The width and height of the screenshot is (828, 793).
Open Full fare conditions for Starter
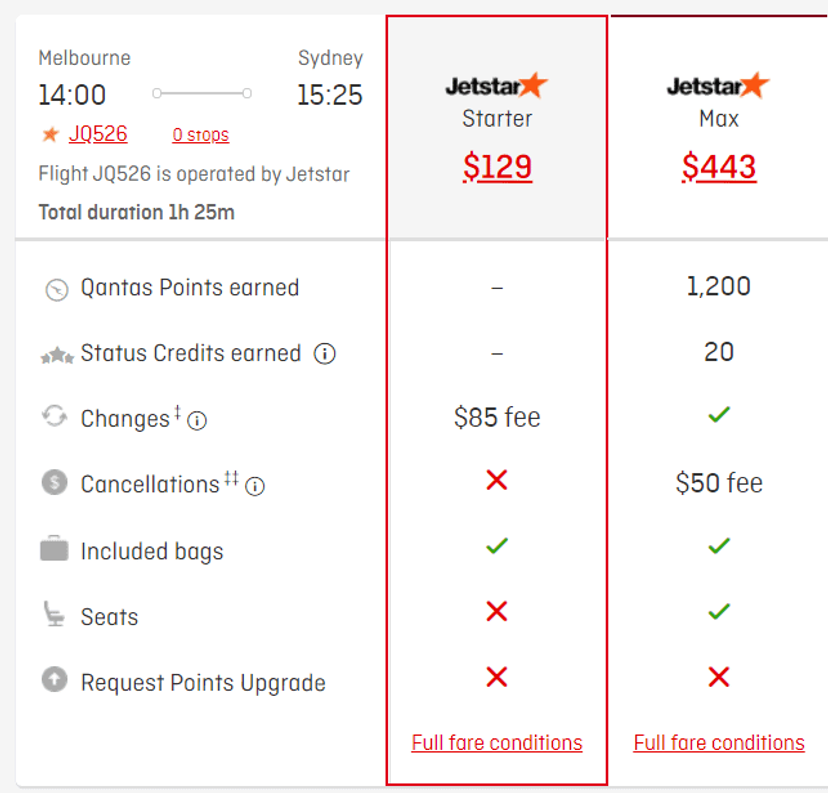click(x=496, y=743)
